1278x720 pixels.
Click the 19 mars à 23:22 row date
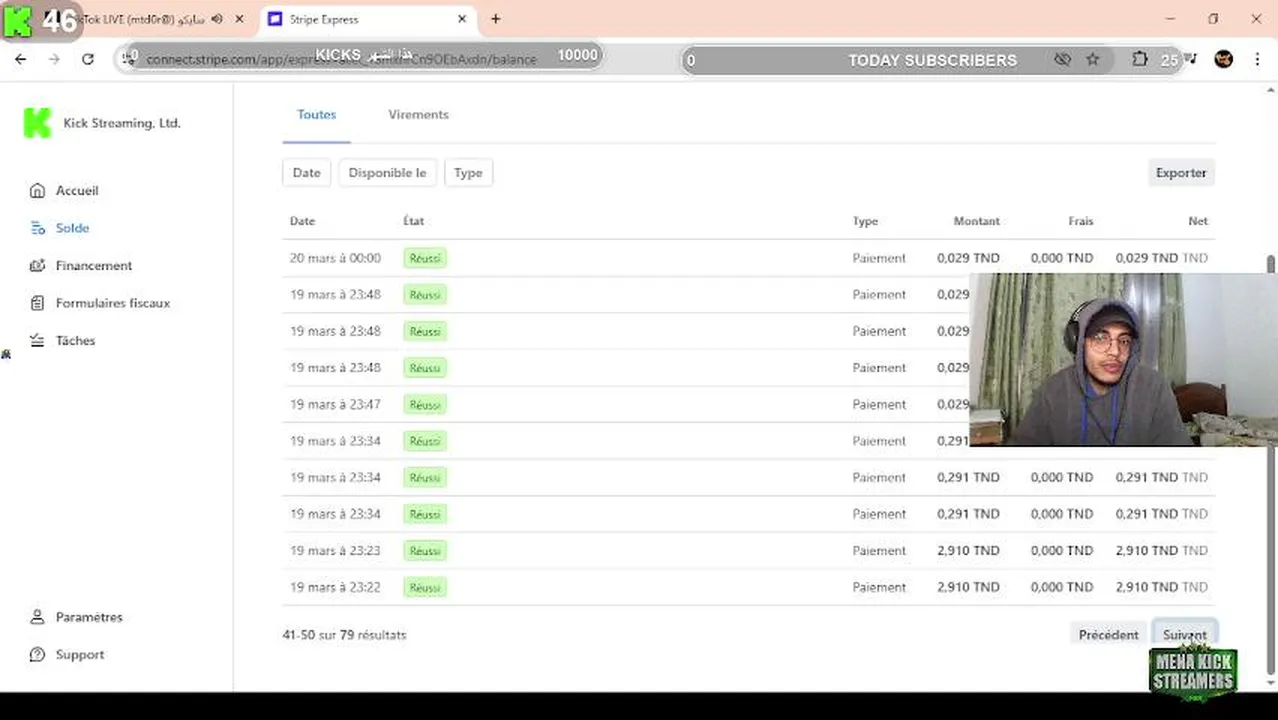coord(335,587)
